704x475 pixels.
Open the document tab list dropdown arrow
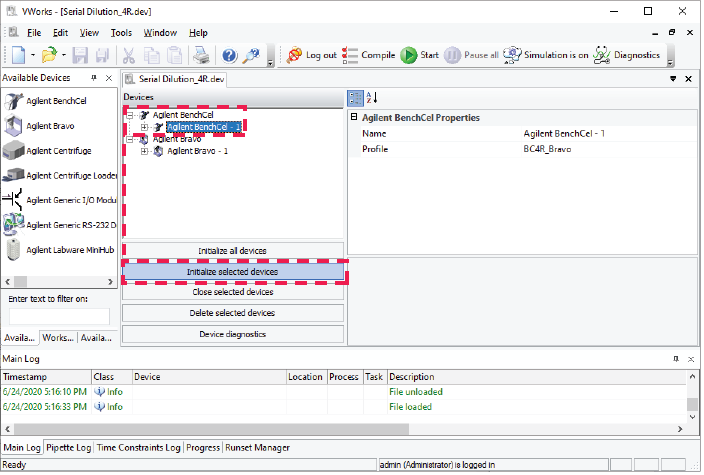pyautogui.click(x=673, y=79)
